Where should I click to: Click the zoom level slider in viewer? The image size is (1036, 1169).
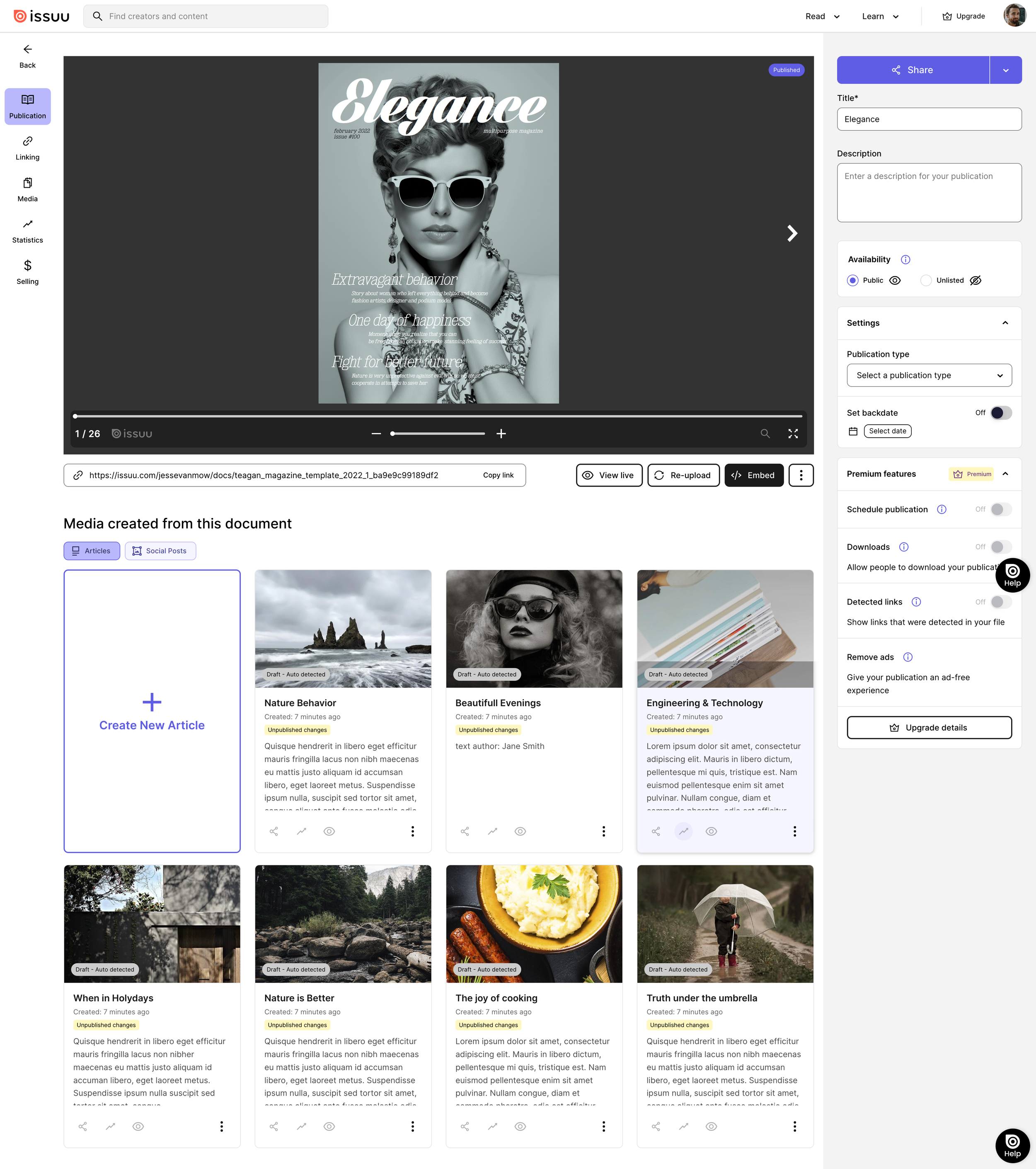(438, 433)
